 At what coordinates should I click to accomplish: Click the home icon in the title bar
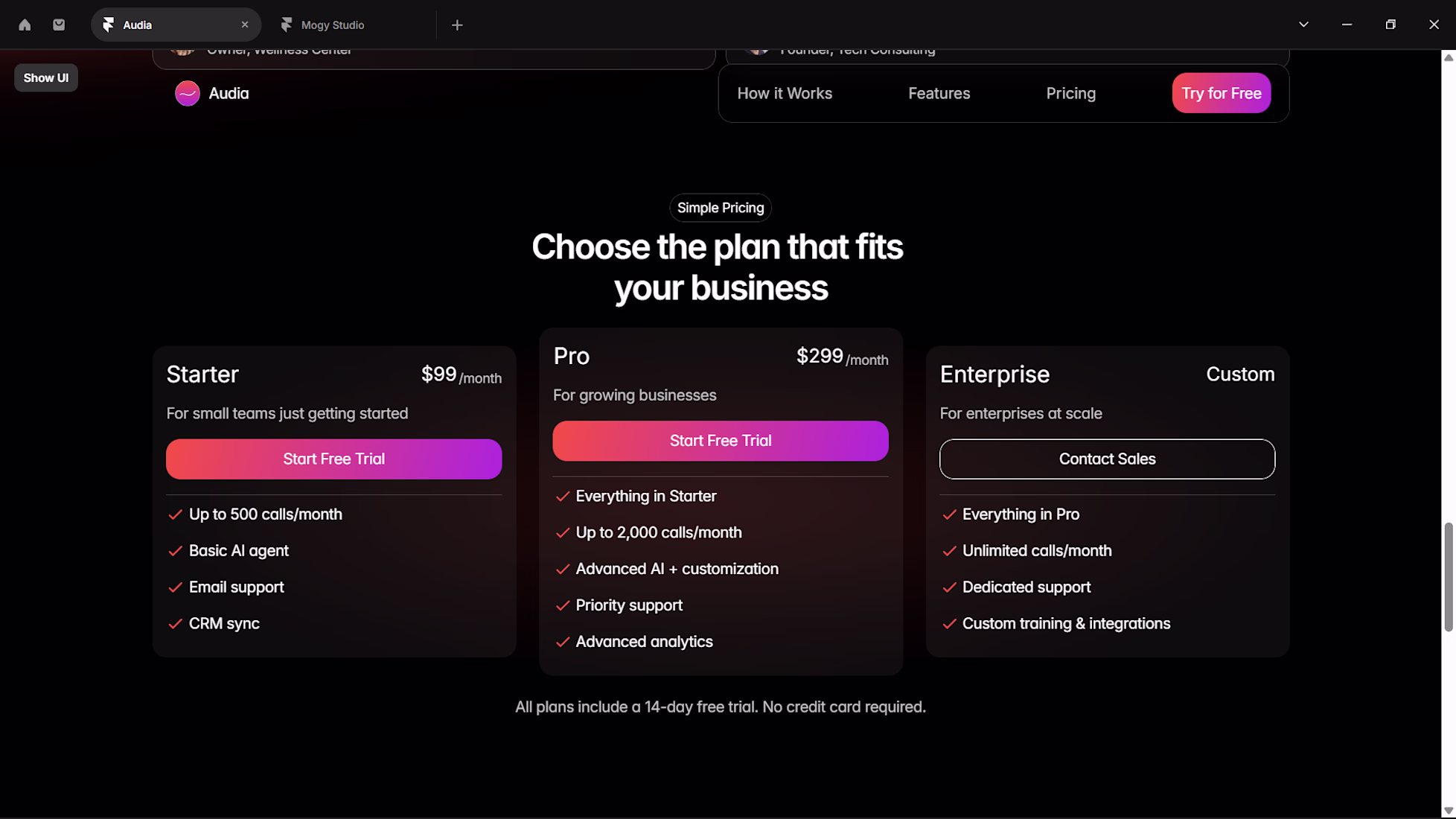(25, 25)
